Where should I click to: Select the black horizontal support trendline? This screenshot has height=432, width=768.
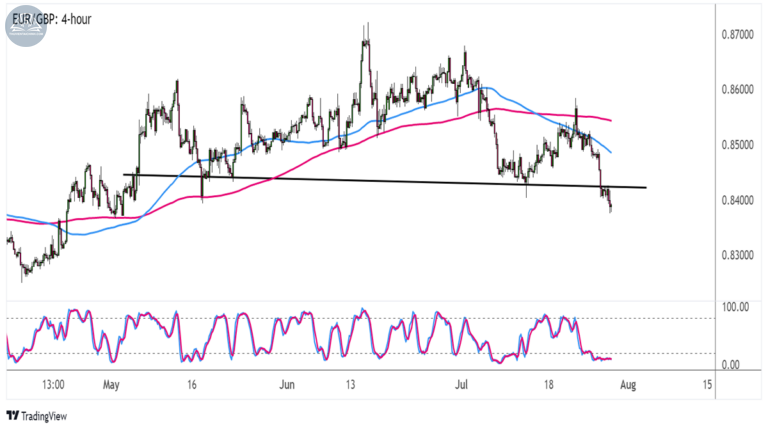[384, 181]
